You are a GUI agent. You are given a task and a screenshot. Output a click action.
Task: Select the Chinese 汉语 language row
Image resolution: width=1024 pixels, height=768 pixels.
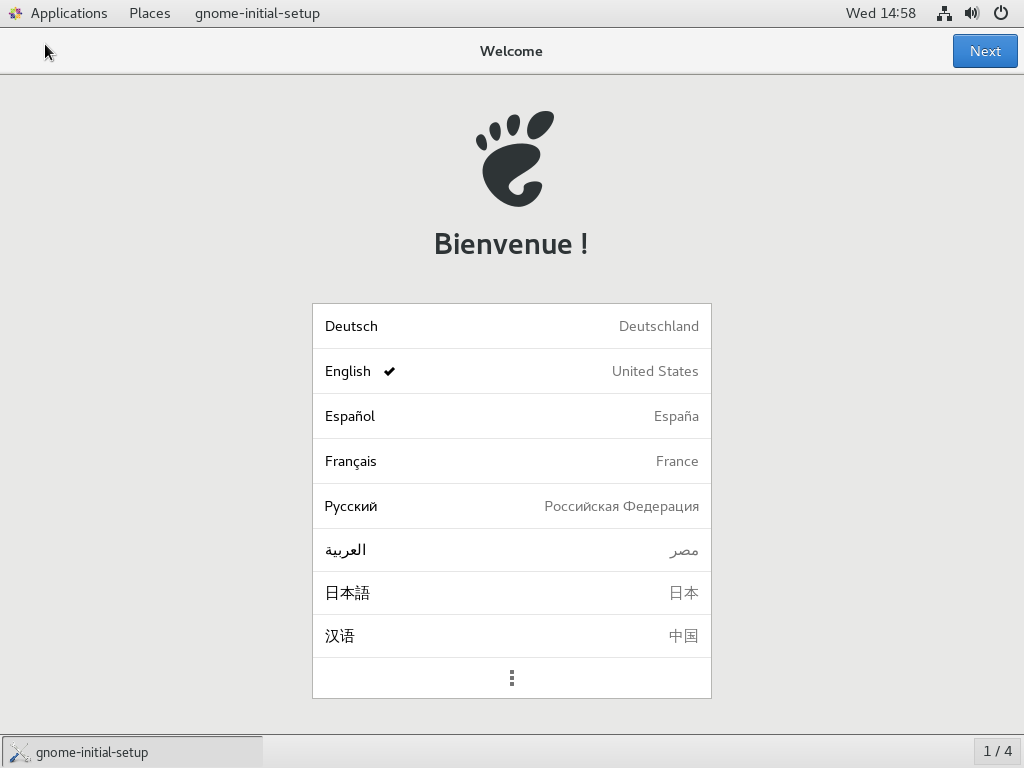[x=512, y=636]
